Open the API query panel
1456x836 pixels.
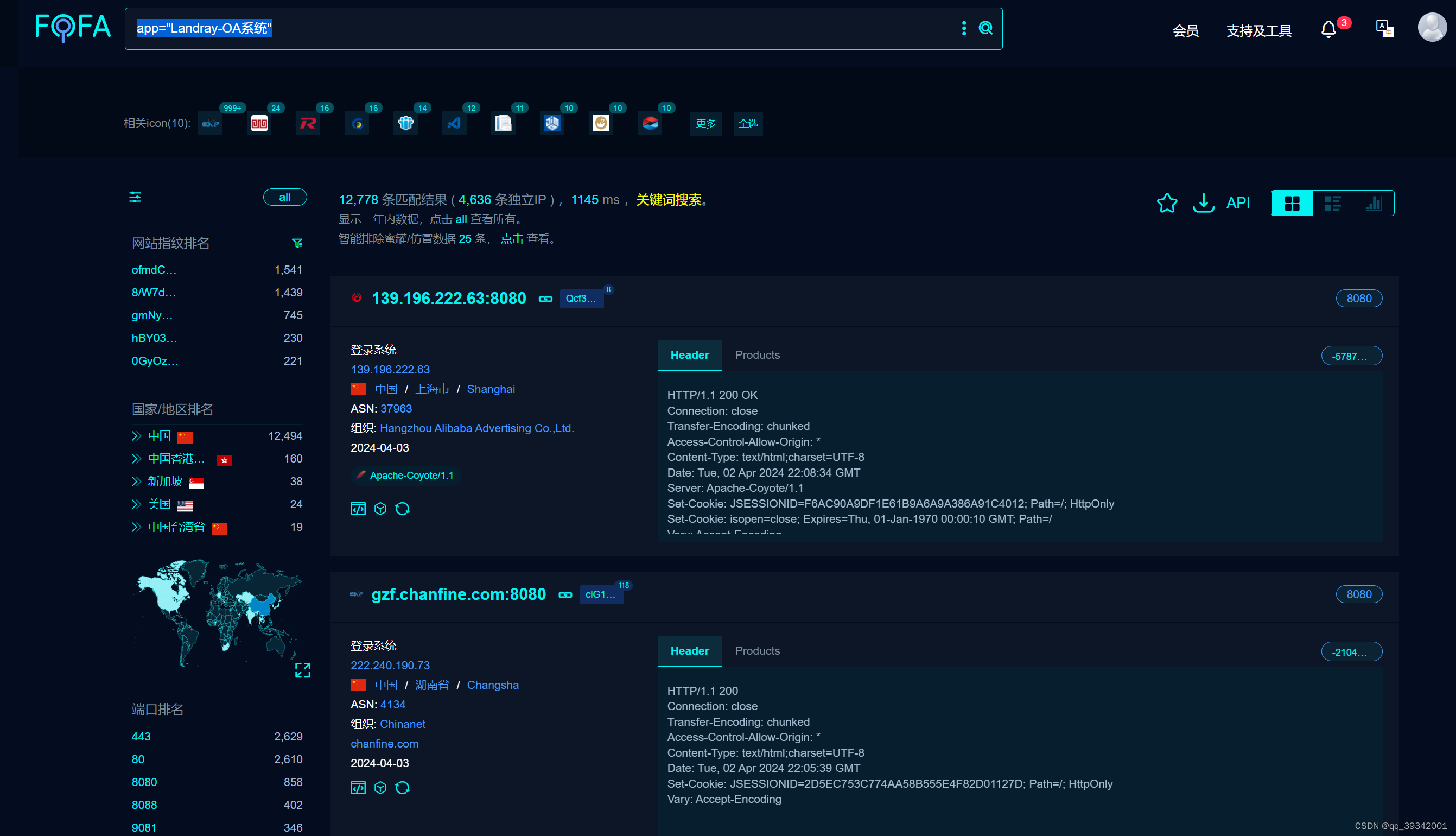click(1238, 202)
